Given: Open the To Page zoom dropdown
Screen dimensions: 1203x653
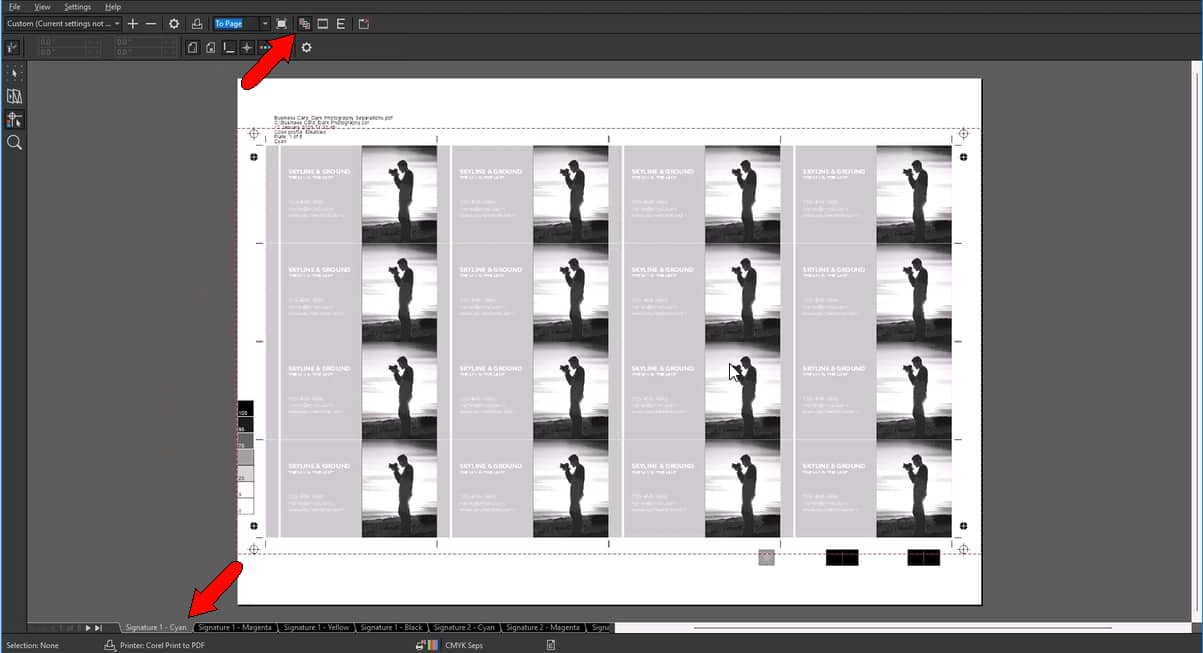Looking at the screenshot, I should pyautogui.click(x=265, y=23).
